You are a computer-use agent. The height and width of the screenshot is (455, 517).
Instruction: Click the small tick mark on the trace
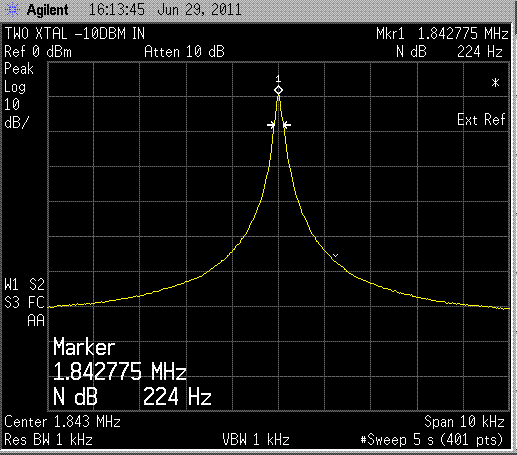tap(336, 256)
